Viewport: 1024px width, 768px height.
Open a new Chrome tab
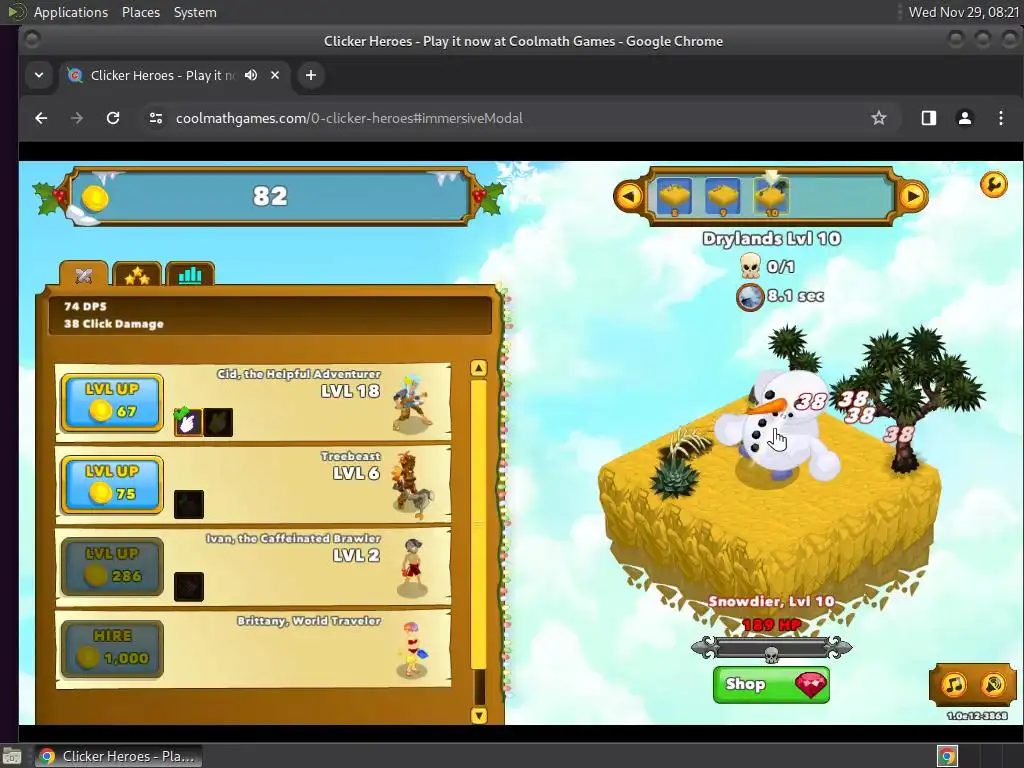click(311, 75)
